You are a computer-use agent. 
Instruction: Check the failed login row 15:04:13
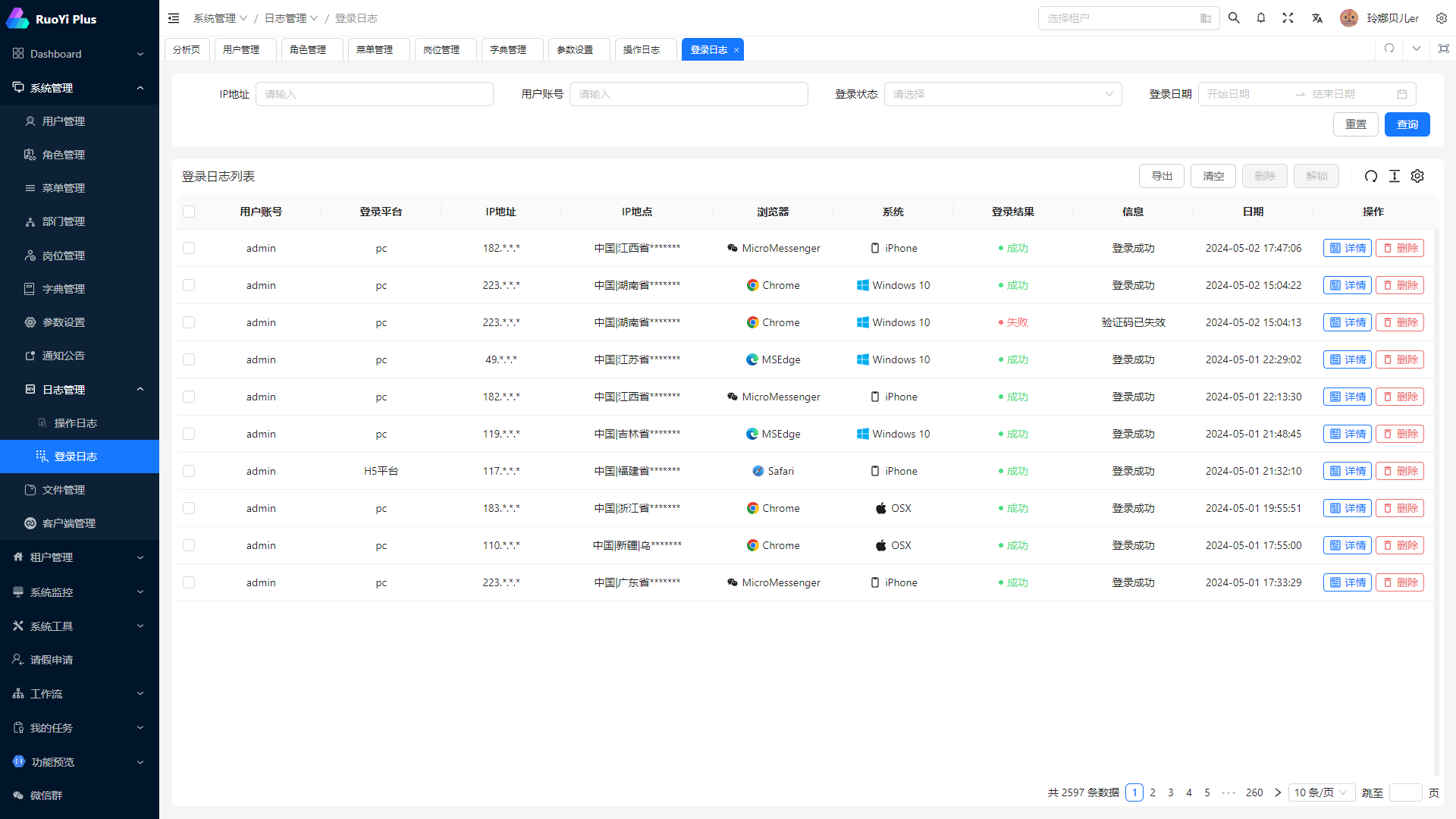point(189,322)
